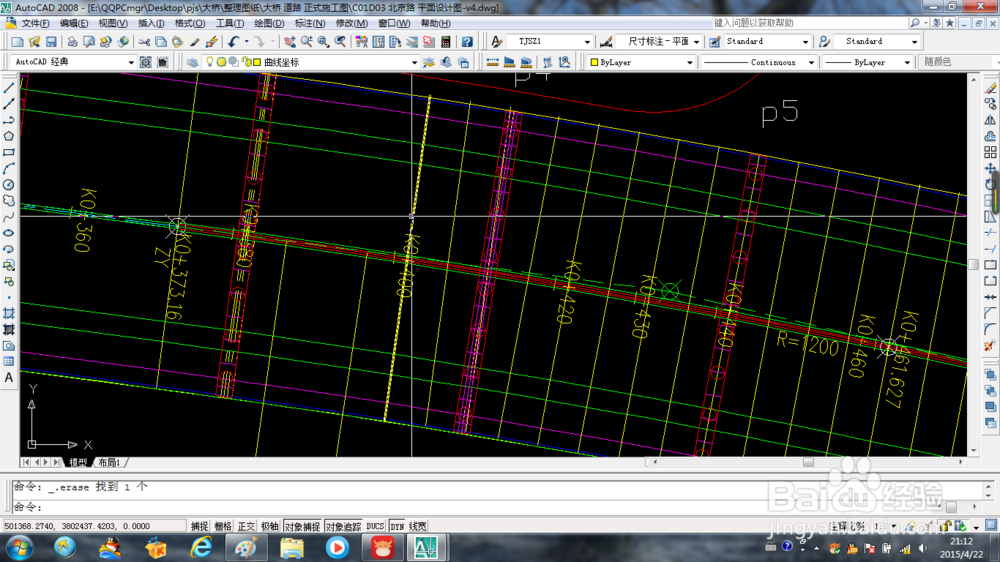Select the Ellipse draw tool
Screen dimensions: 1000x562
[x=9, y=233]
